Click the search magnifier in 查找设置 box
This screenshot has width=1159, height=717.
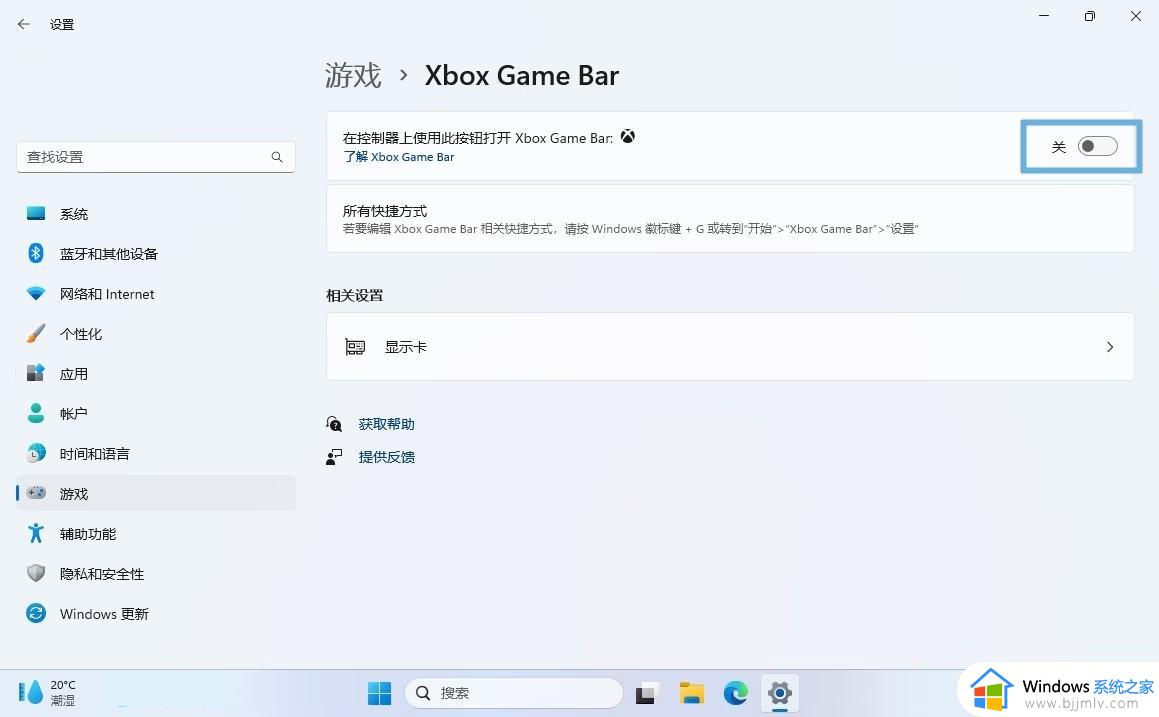(x=276, y=157)
